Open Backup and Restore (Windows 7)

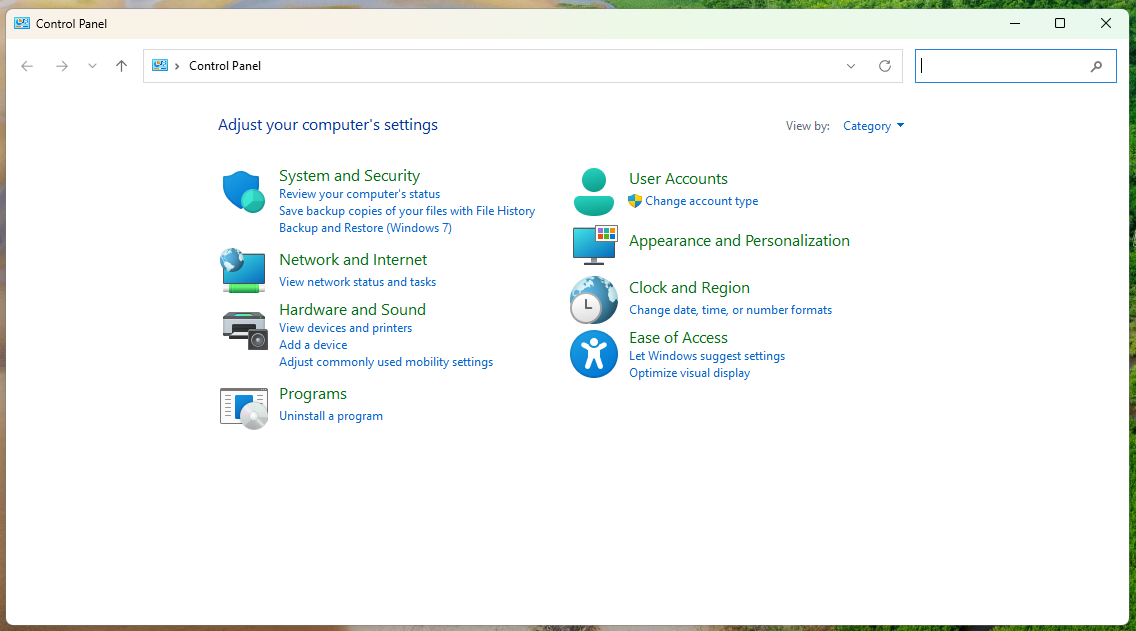point(365,227)
